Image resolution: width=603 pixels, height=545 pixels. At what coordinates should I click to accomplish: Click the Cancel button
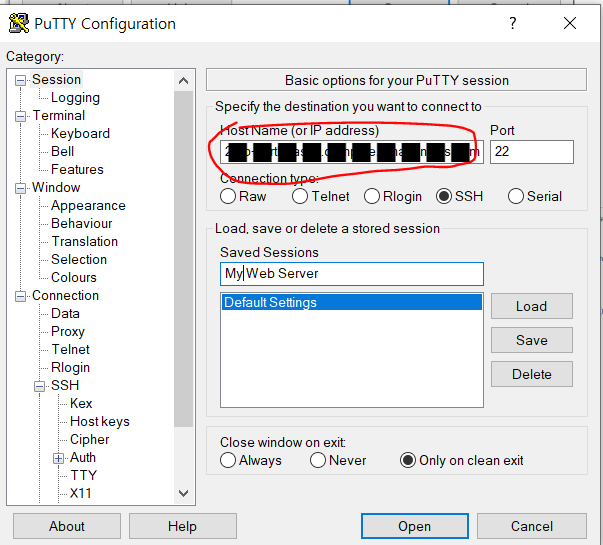click(531, 526)
